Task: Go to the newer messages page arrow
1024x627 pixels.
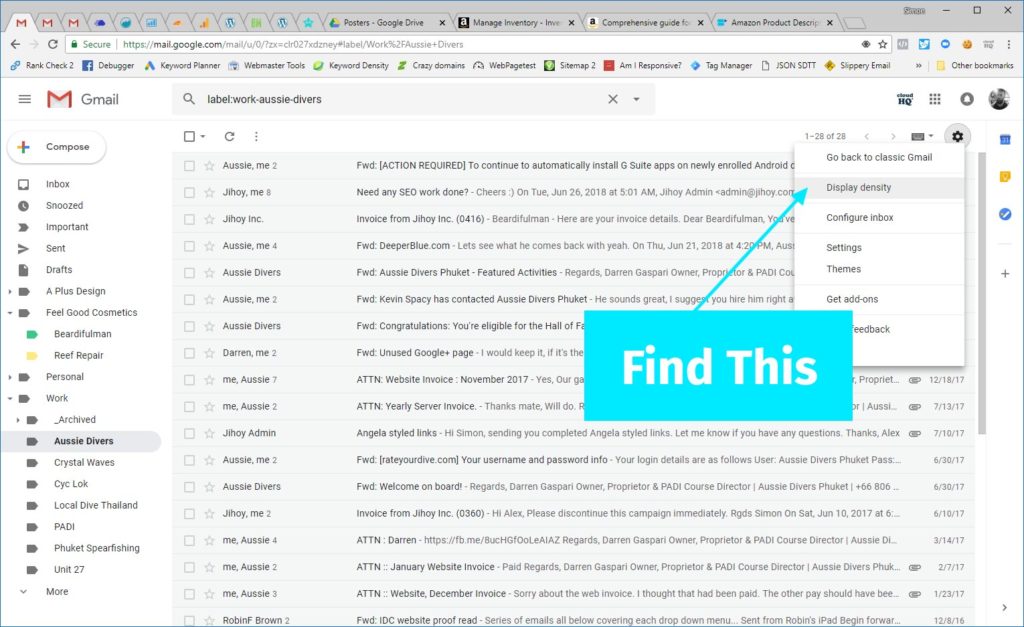Action: pyautogui.click(x=867, y=137)
